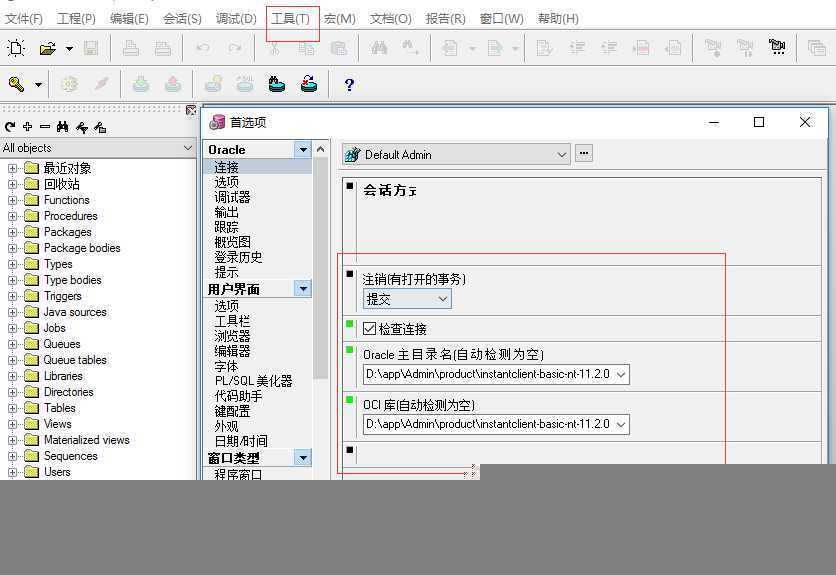Open the 工具(T) menu
The height and width of the screenshot is (575, 836).
click(290, 19)
